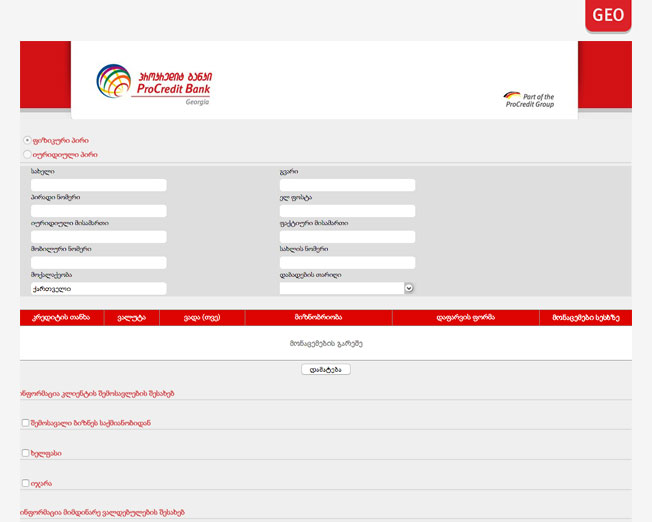Viewport: 652px width, 522px height.
Task: Click the ელ ფოსტა (email) input field
Action: pos(347,211)
